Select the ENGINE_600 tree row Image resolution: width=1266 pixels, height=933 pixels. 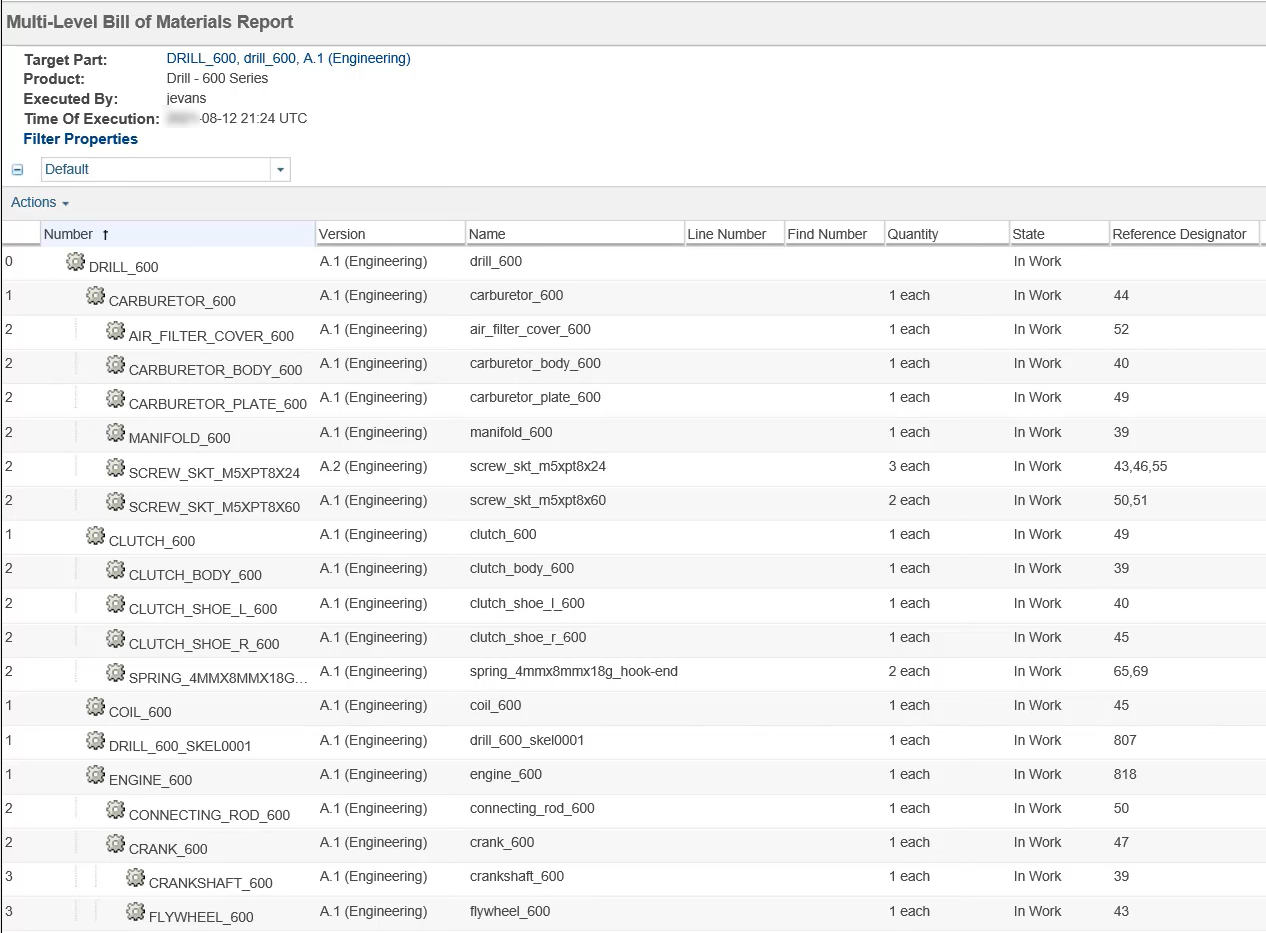coord(633,777)
